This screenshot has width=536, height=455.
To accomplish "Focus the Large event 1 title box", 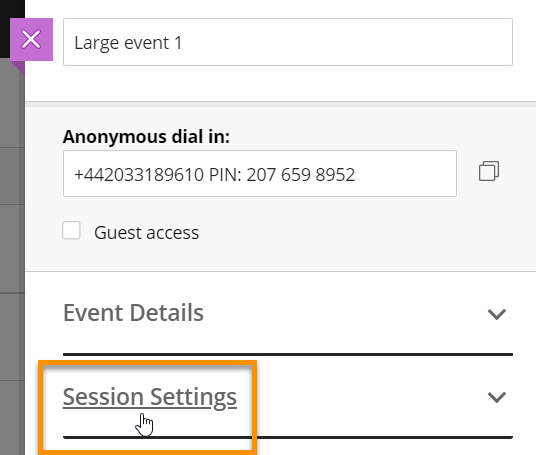I will (x=288, y=42).
